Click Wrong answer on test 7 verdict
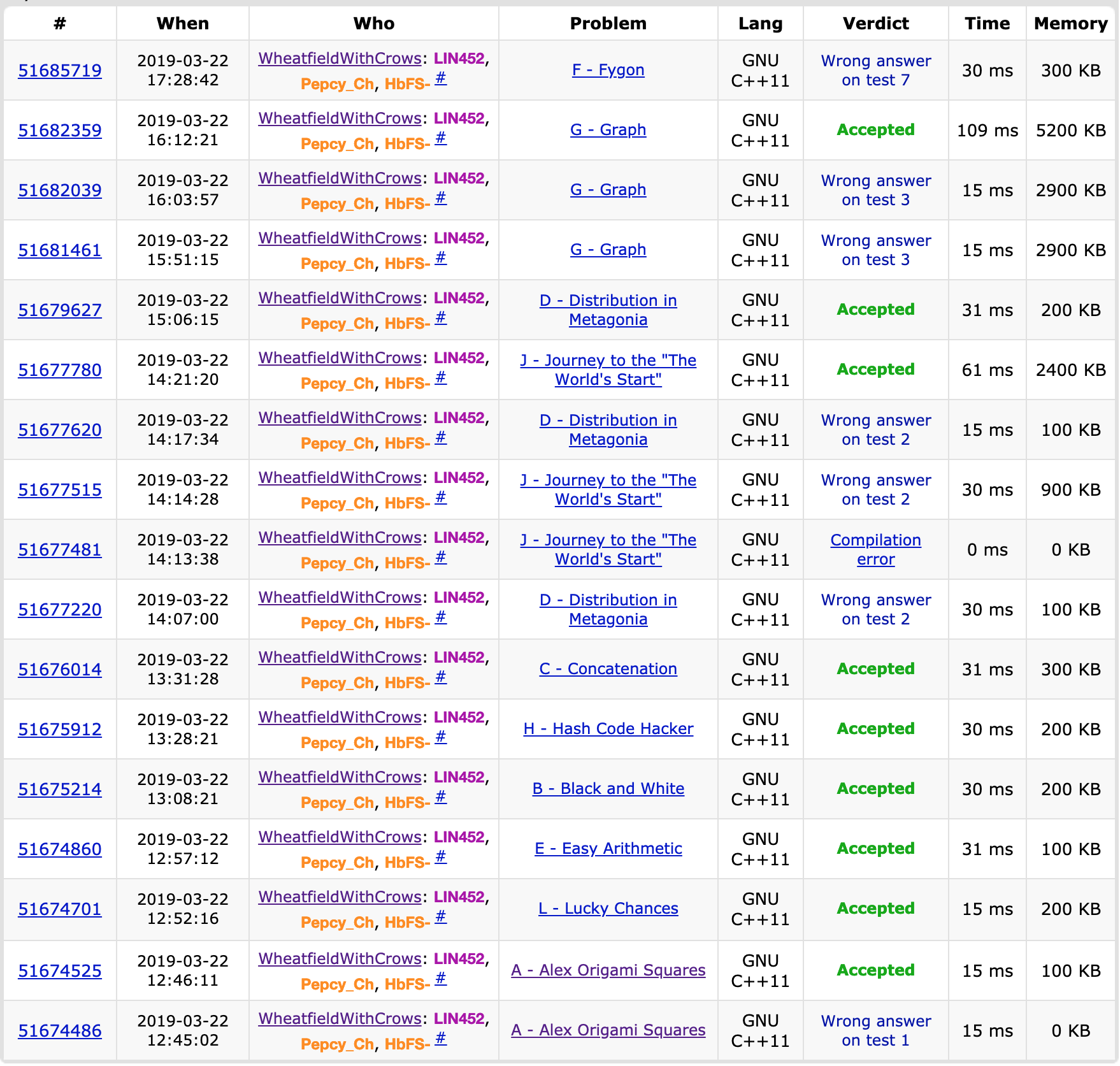The height and width of the screenshot is (1066, 1120). click(875, 71)
